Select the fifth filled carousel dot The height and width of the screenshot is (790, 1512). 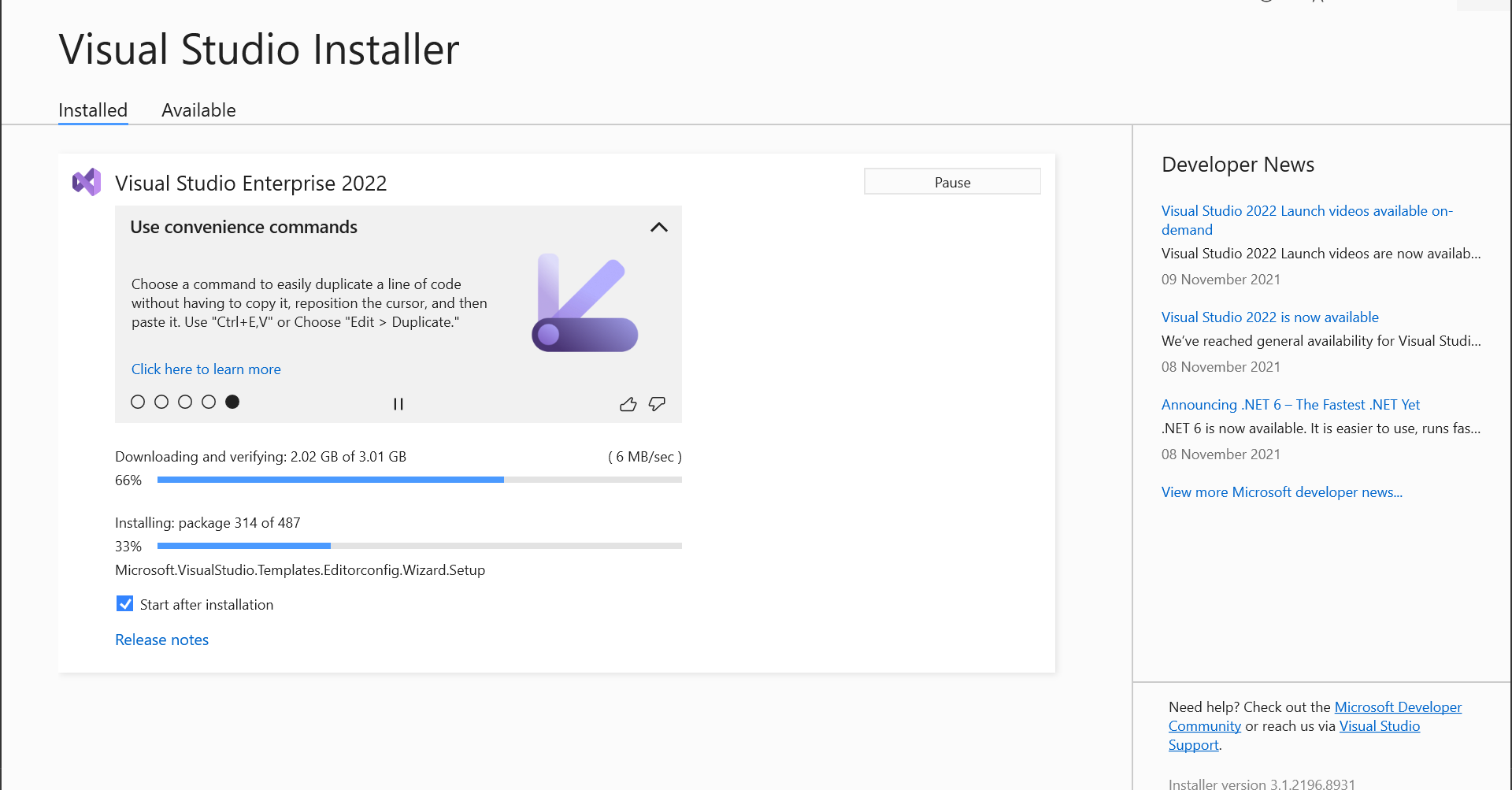tap(232, 402)
